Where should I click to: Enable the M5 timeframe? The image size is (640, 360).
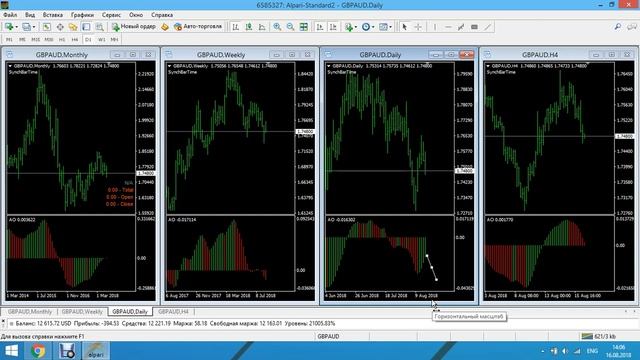tap(22, 40)
